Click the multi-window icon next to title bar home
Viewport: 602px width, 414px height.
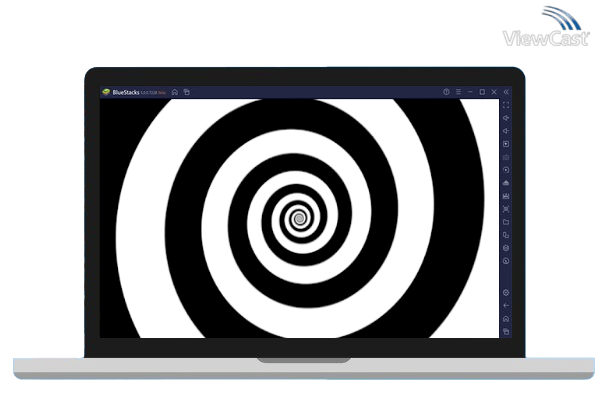[x=187, y=92]
